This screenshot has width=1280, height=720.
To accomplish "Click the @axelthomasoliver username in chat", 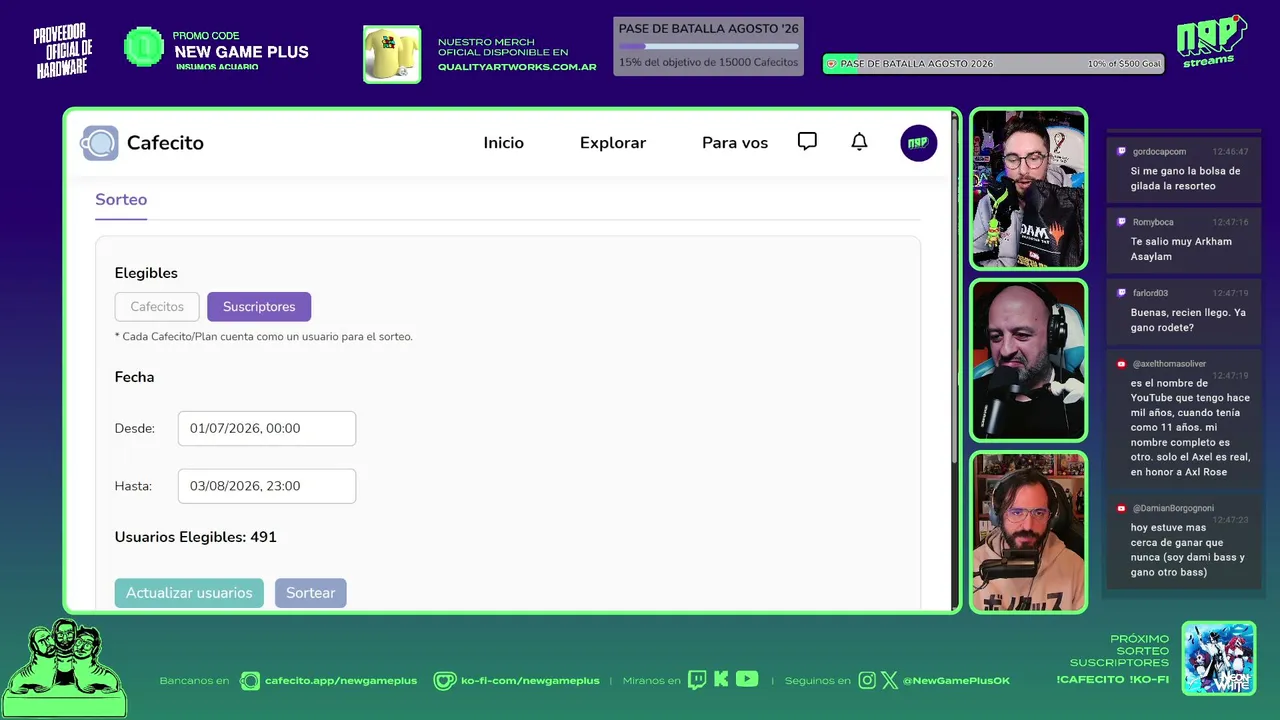I will (x=1169, y=364).
